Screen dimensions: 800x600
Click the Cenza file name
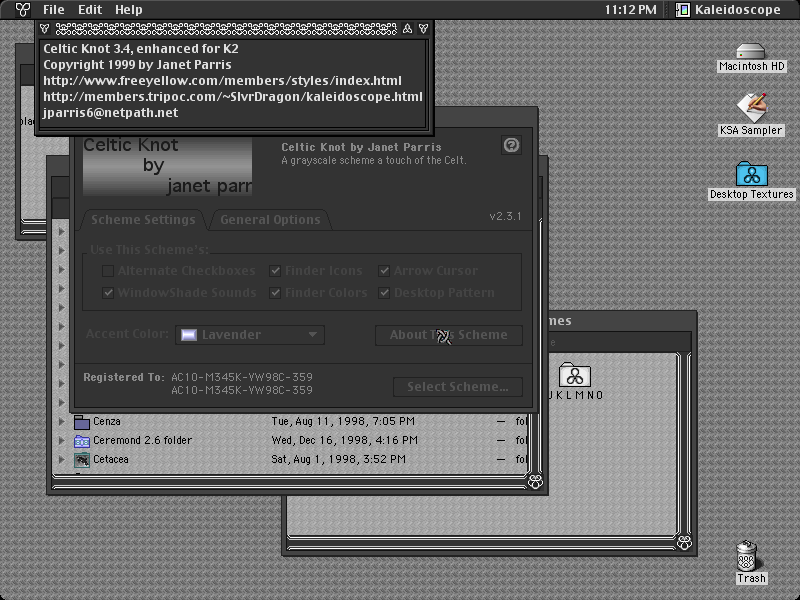(107, 421)
